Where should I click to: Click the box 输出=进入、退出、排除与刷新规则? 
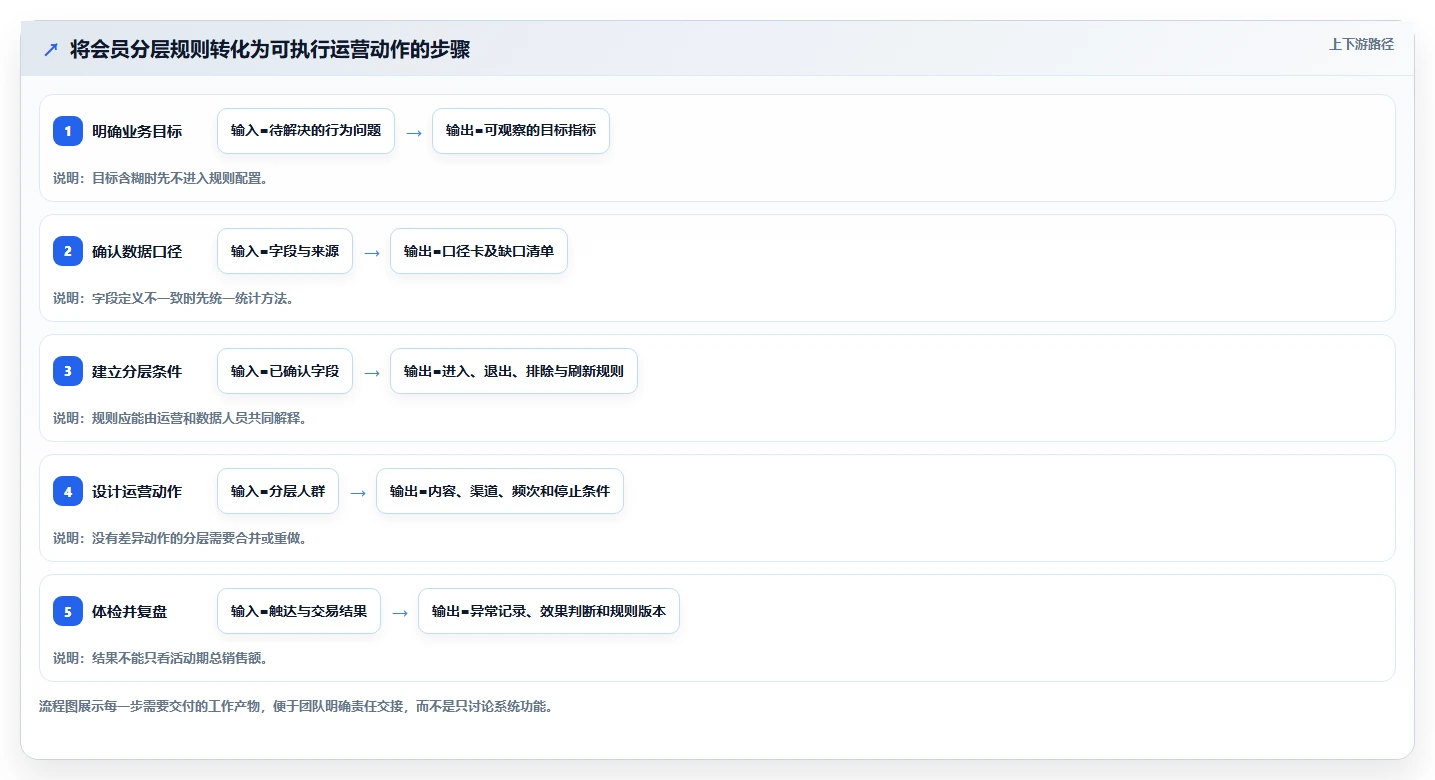[514, 371]
